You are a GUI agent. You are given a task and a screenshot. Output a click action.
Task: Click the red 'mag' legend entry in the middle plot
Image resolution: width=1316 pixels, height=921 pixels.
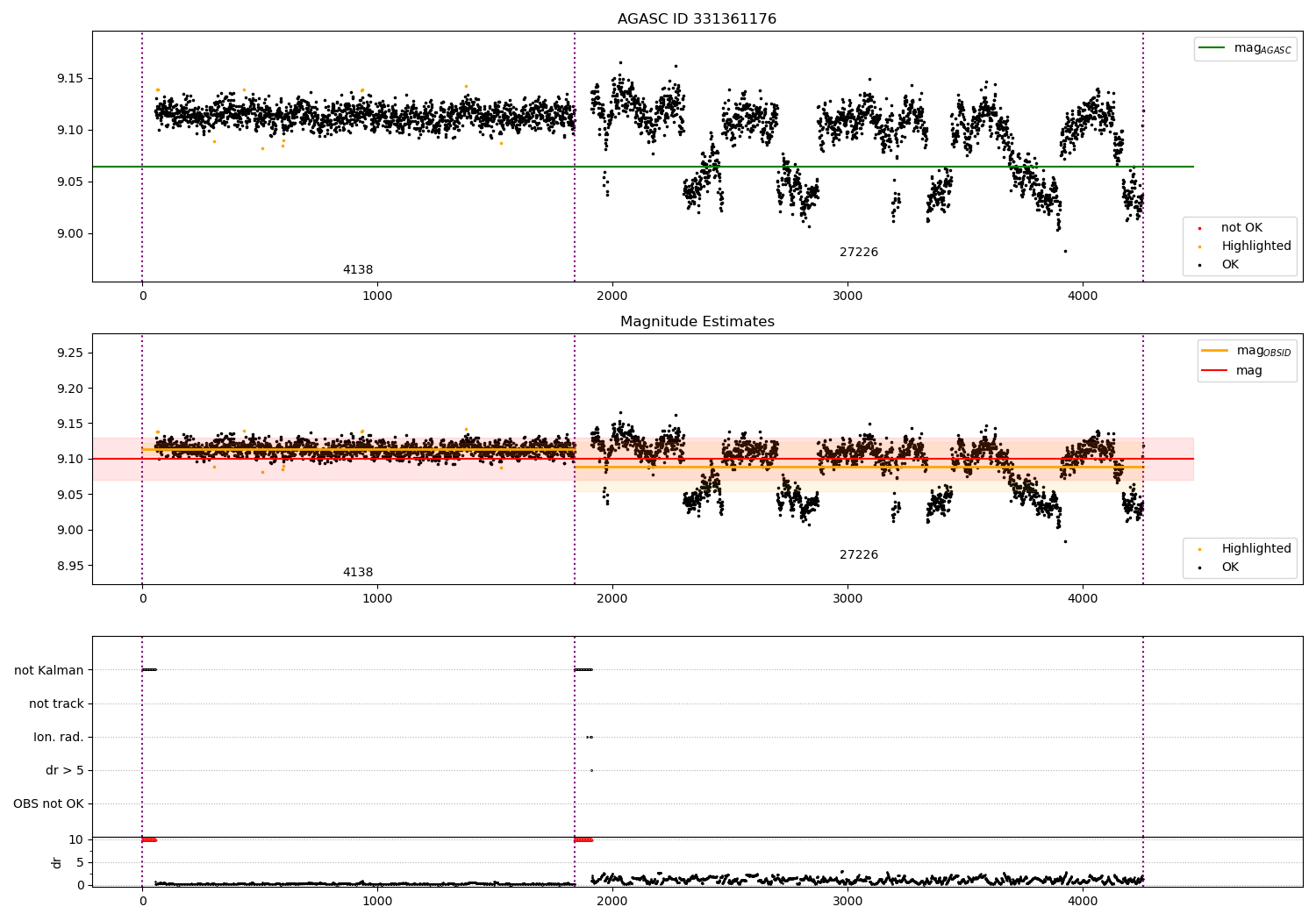(x=1248, y=371)
